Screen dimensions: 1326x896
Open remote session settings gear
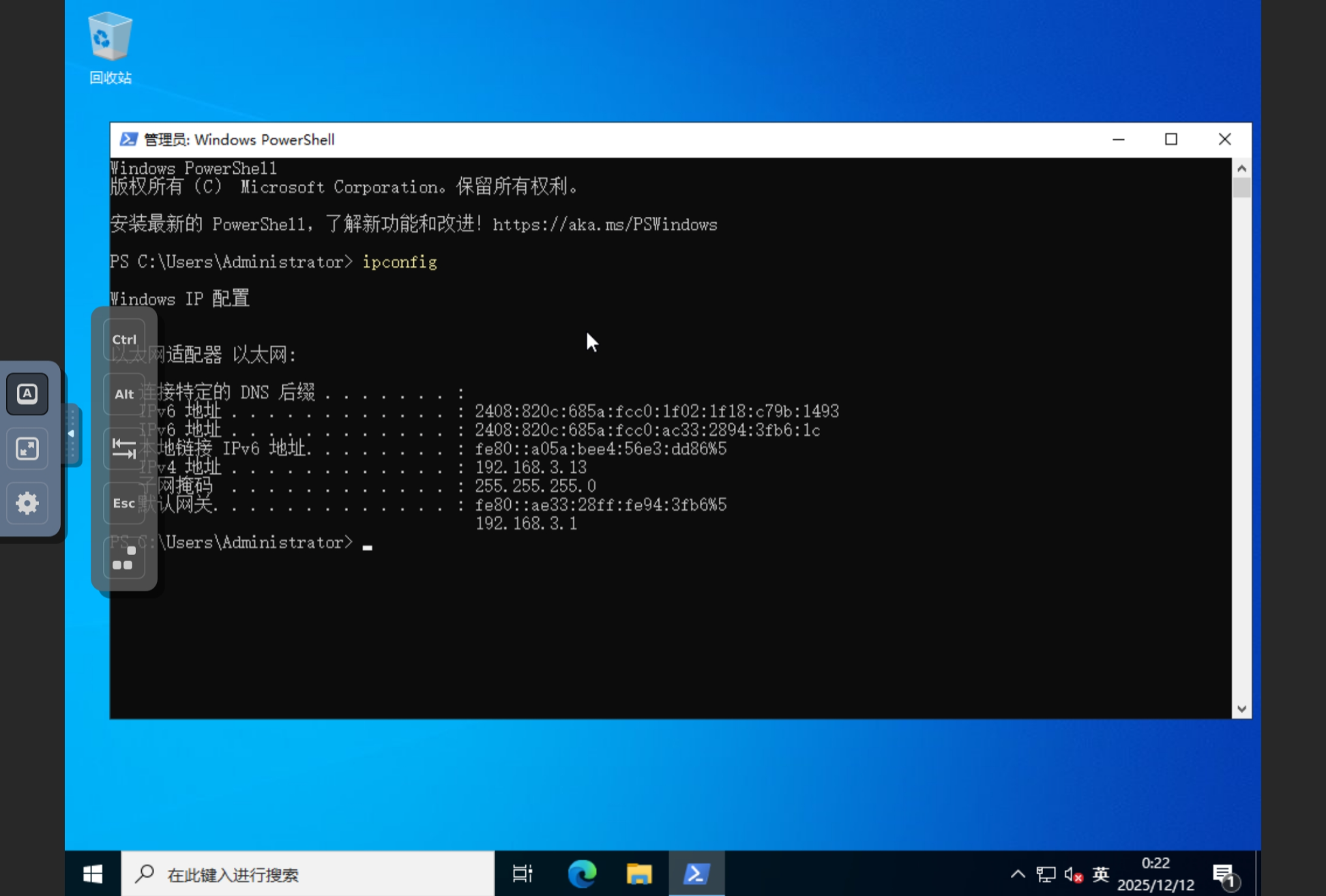(27, 503)
